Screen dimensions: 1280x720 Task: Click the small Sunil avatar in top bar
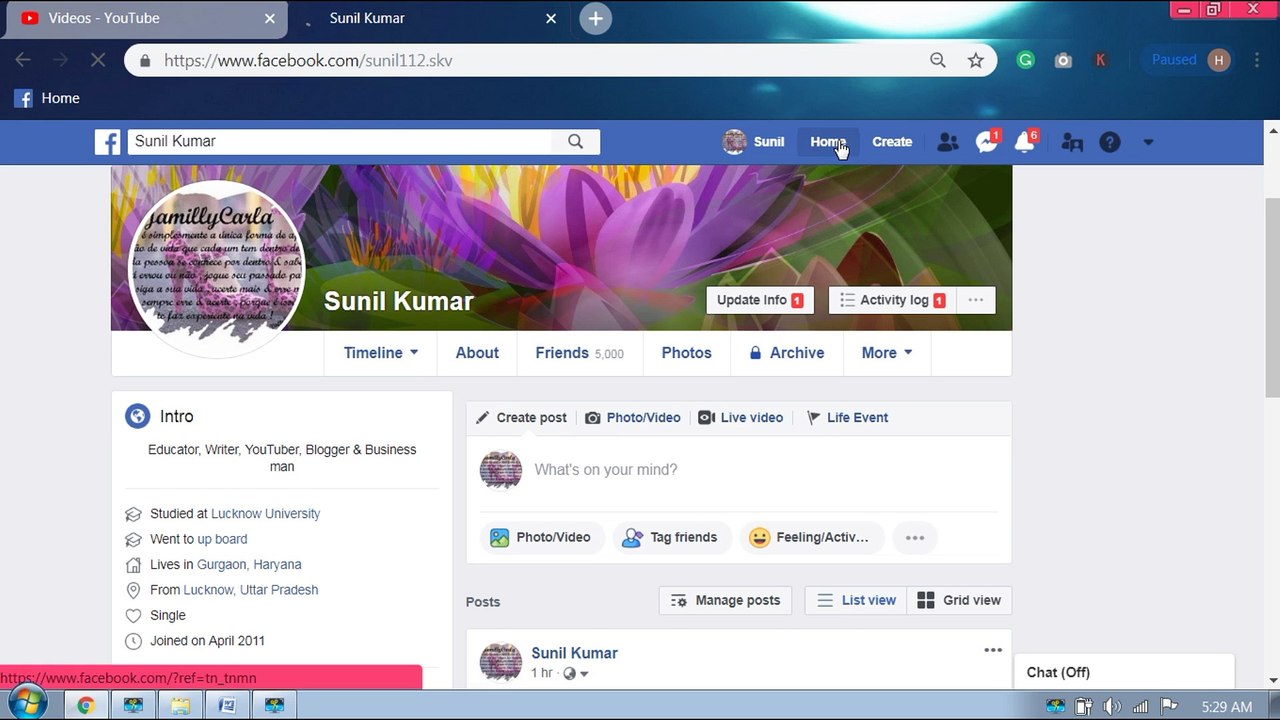pyautogui.click(x=735, y=142)
